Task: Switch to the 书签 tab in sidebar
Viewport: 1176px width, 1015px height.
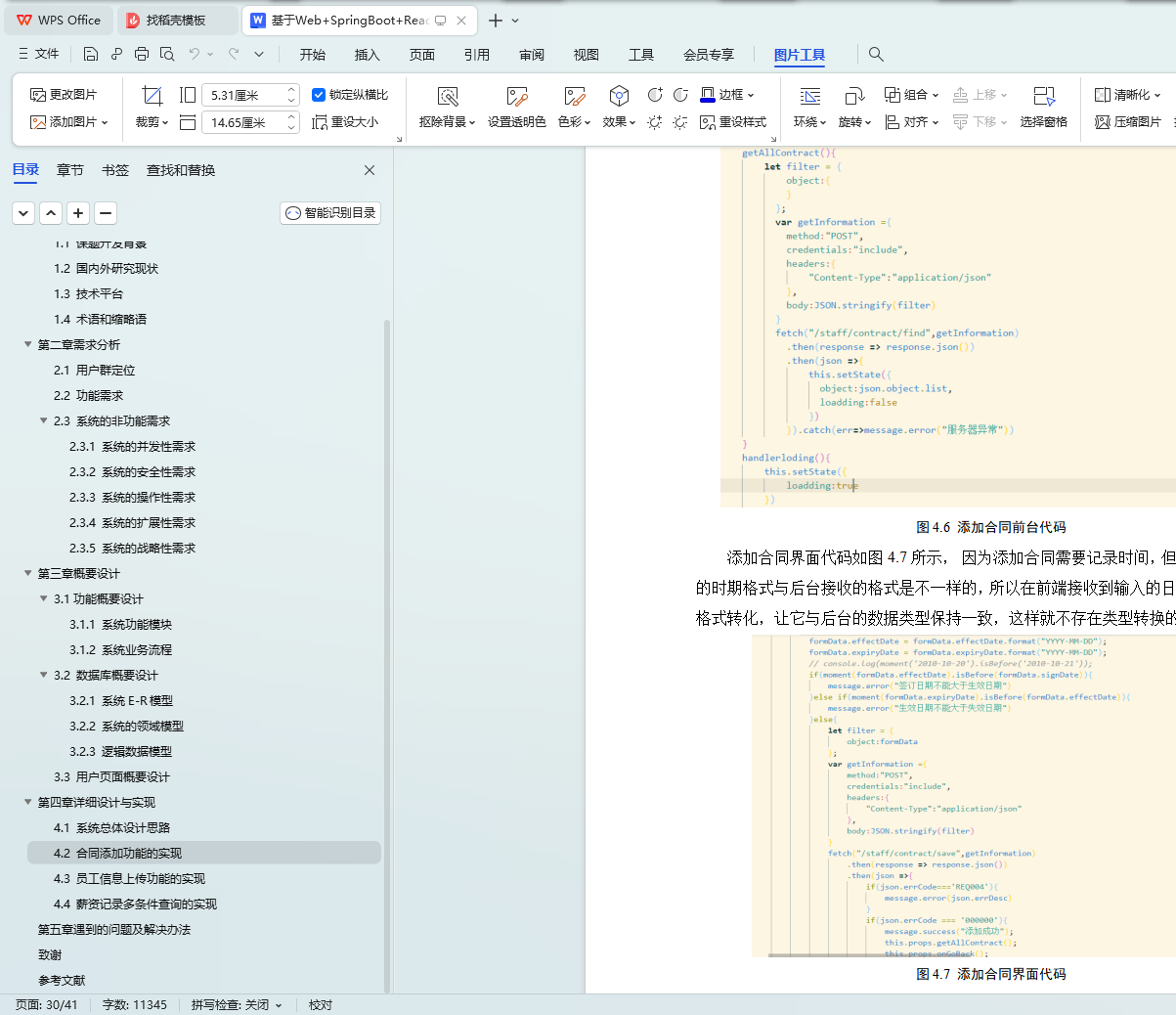Action: 115,170
